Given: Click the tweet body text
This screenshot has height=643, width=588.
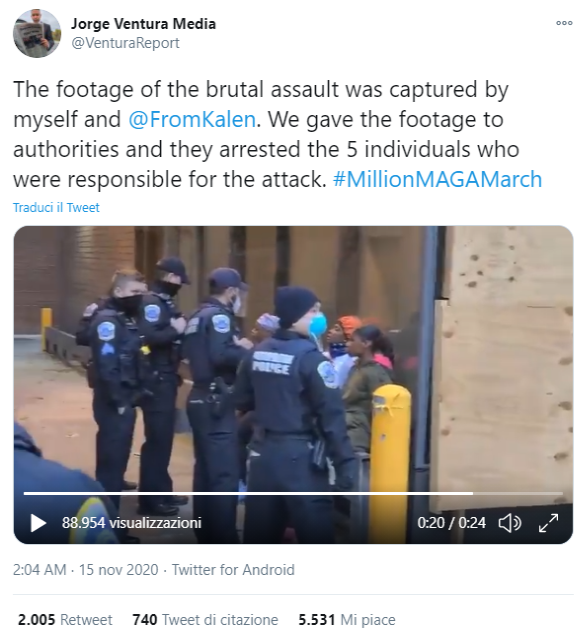Looking at the screenshot, I should (278, 135).
